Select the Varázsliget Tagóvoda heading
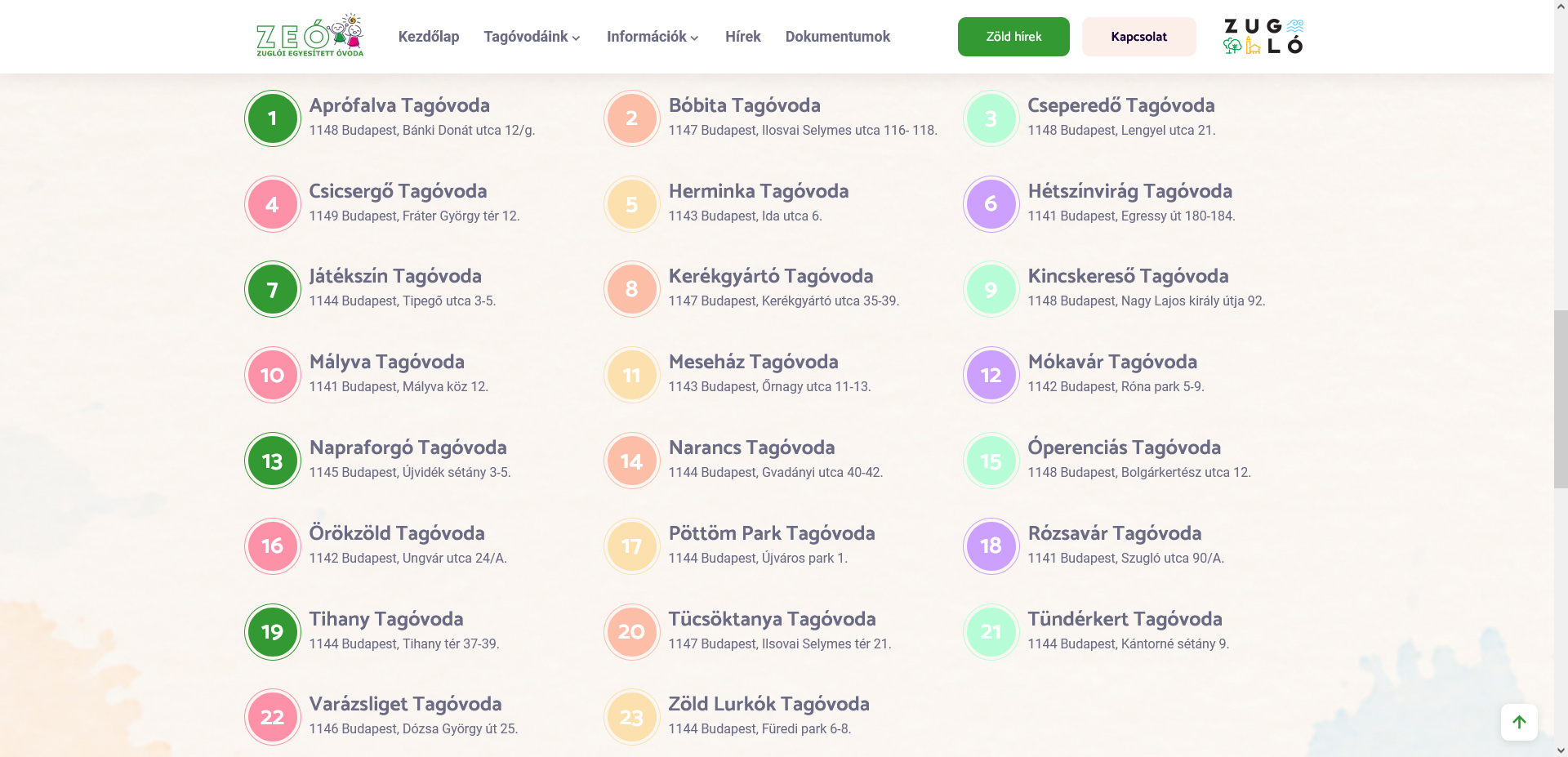 [405, 704]
